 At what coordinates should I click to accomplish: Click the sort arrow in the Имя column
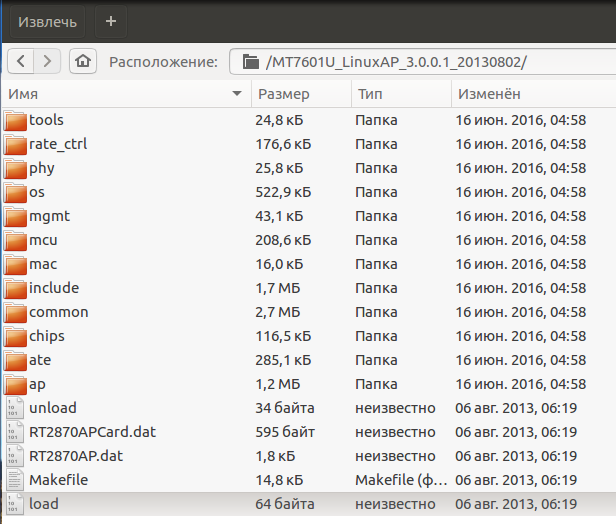[237, 93]
